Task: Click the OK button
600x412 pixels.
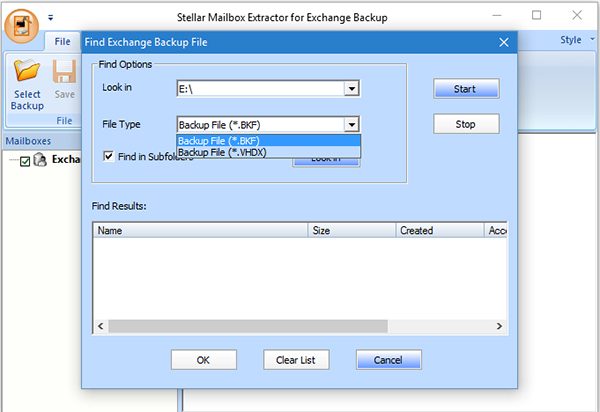Action: (x=204, y=360)
